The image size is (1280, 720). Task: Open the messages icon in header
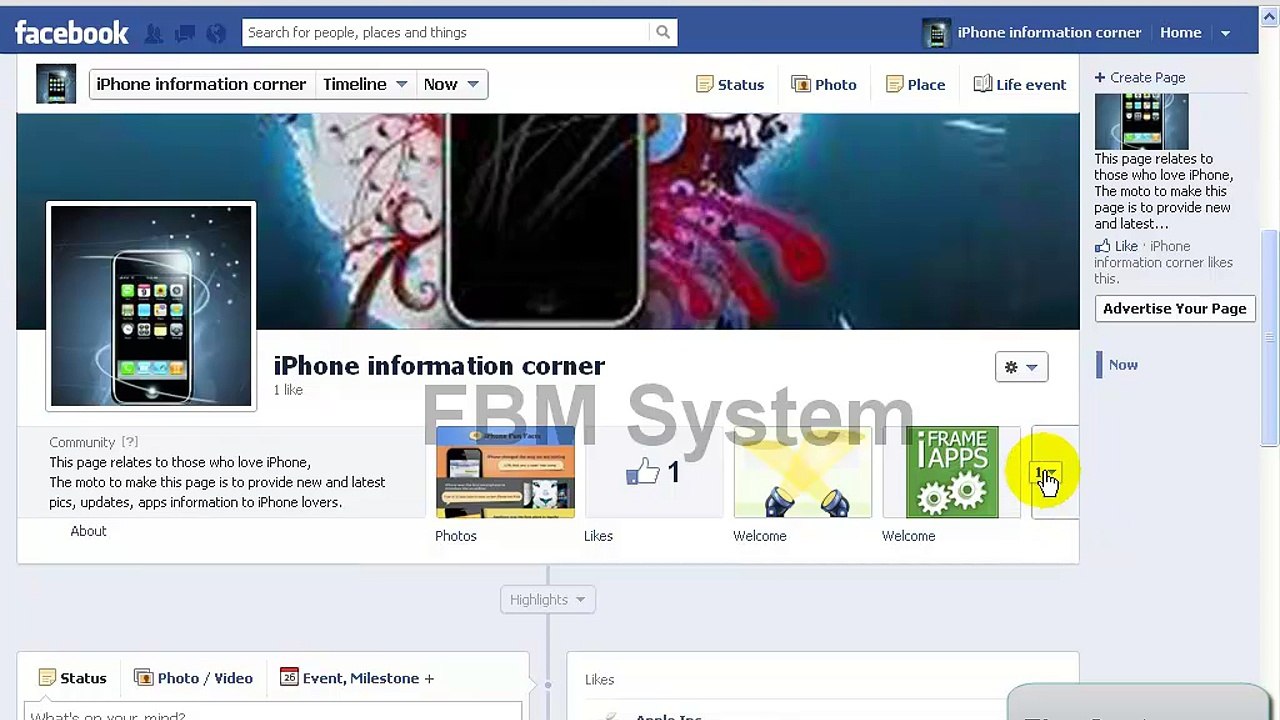185,33
